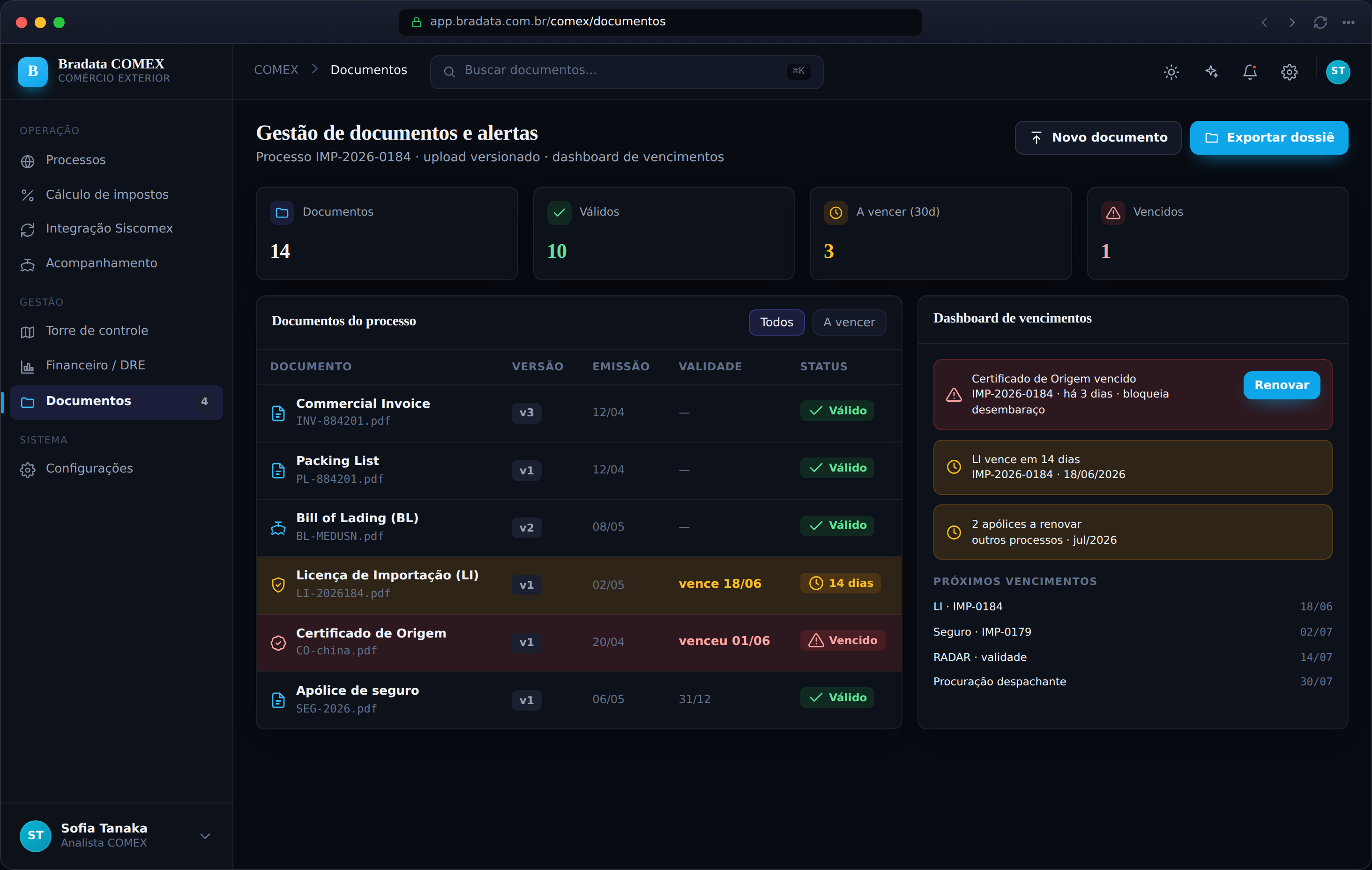
Task: Click 'vence 18/06' validity cell
Action: tap(720, 584)
